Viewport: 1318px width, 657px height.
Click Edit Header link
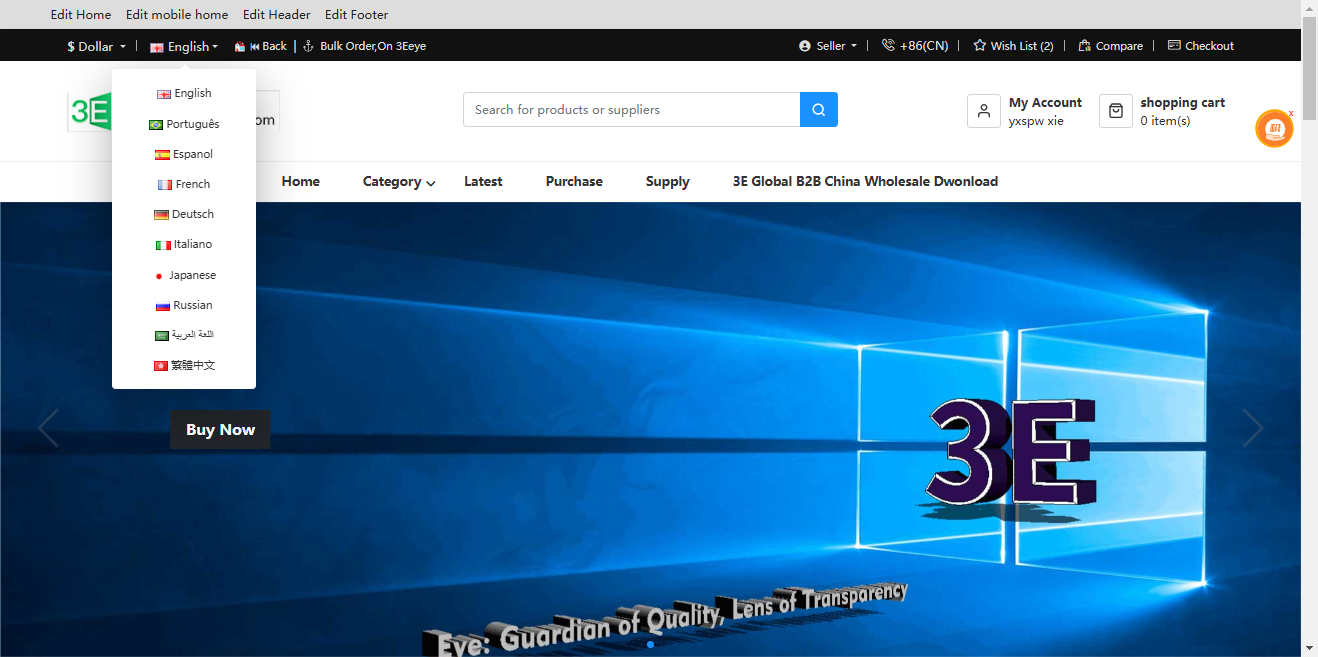pos(277,15)
